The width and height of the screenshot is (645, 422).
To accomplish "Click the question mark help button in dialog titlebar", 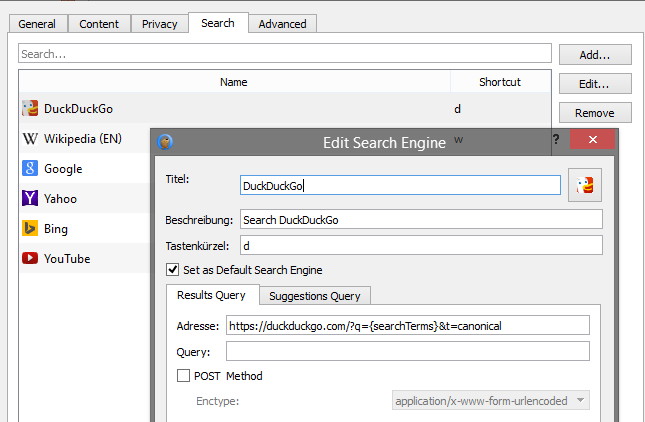I will pyautogui.click(x=556, y=139).
